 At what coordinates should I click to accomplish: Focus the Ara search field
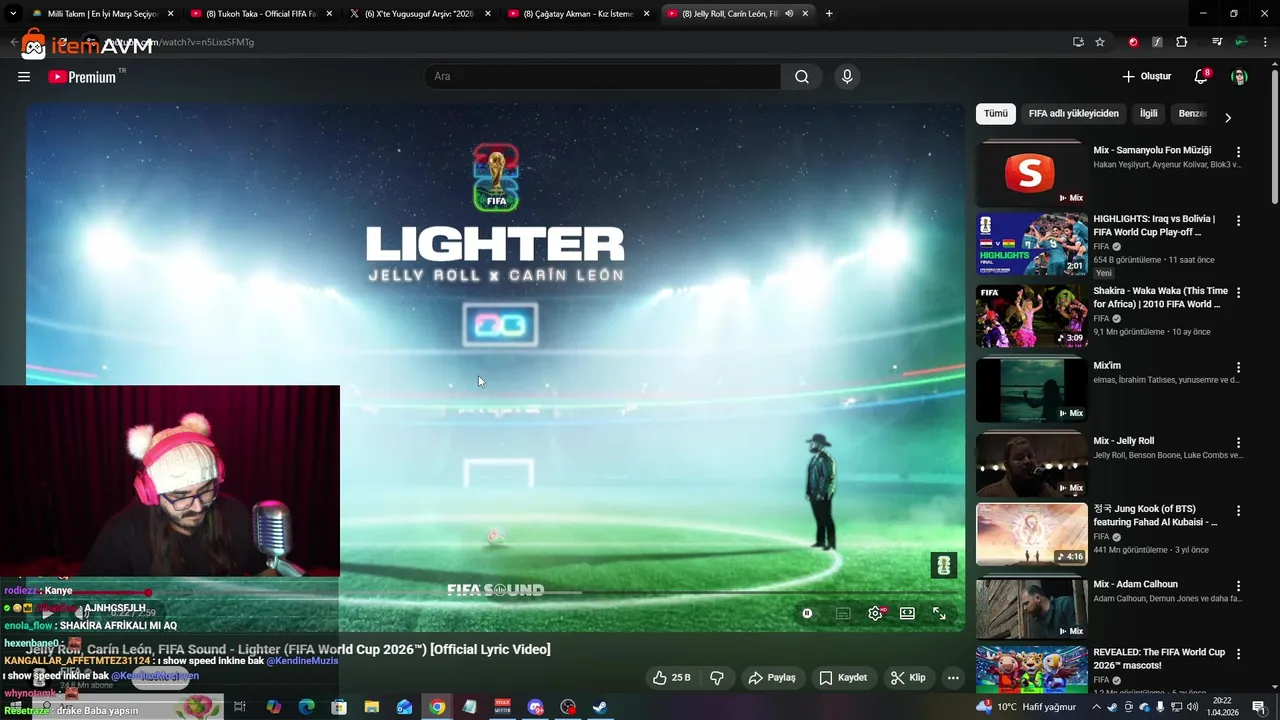pos(603,77)
